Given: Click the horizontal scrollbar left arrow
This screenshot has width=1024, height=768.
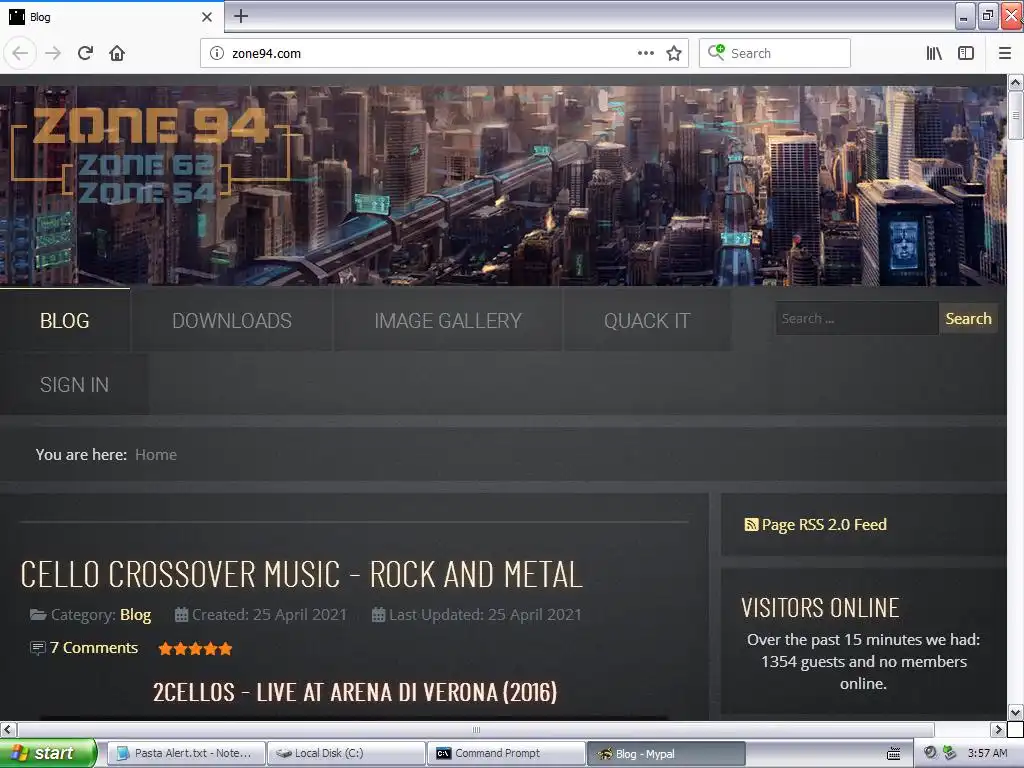Looking at the screenshot, I should pos(8,729).
